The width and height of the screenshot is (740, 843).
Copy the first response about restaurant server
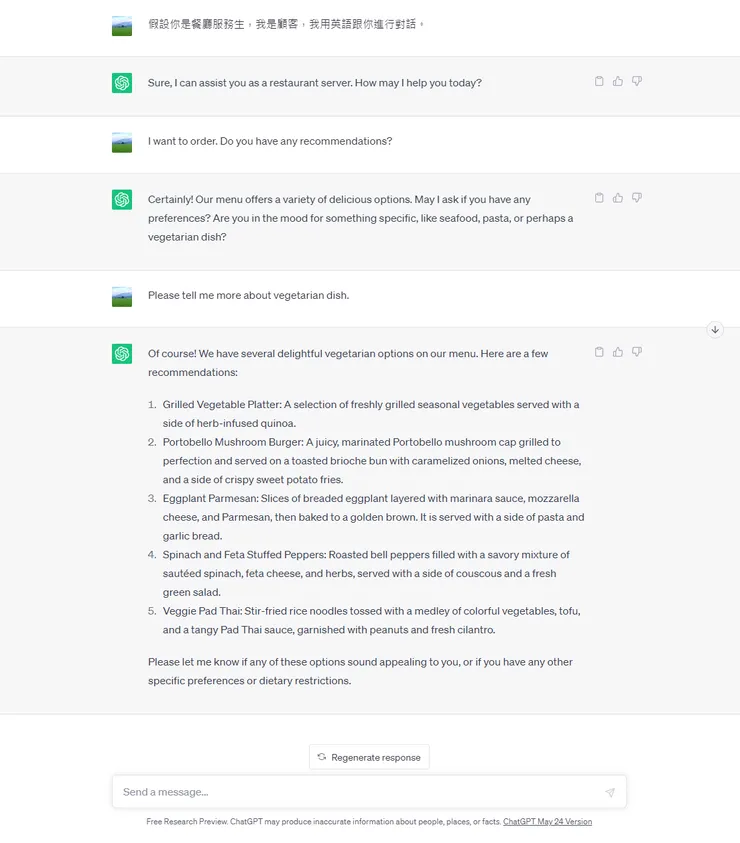599,81
